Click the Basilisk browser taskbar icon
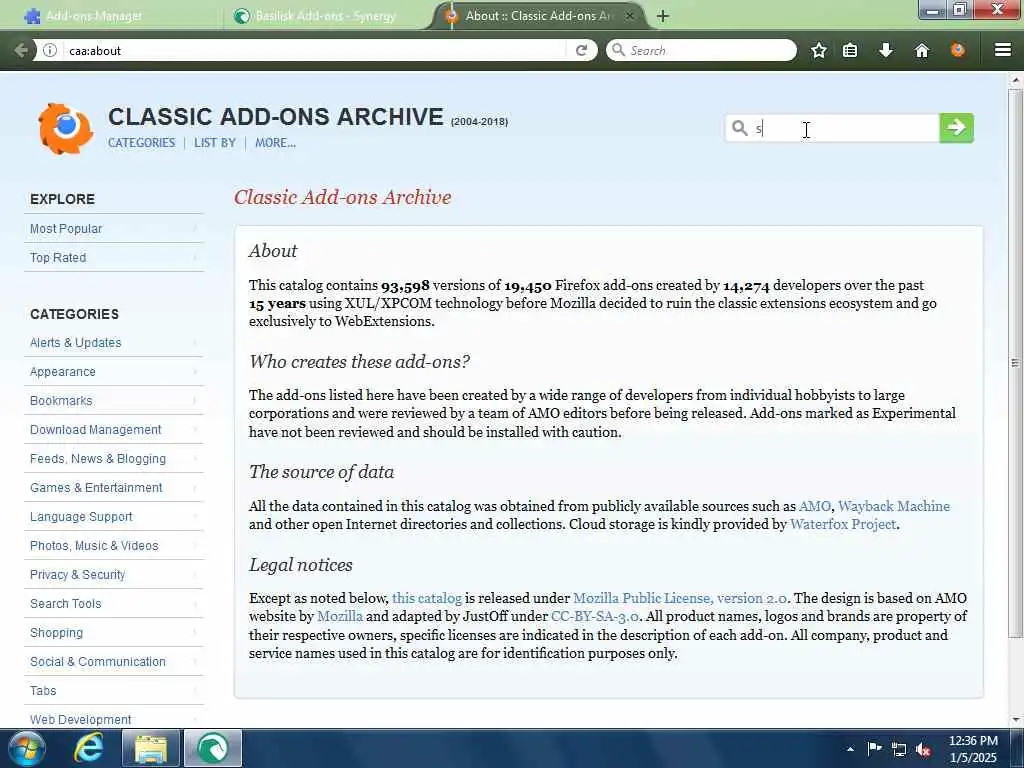The image size is (1024, 768). click(x=213, y=748)
